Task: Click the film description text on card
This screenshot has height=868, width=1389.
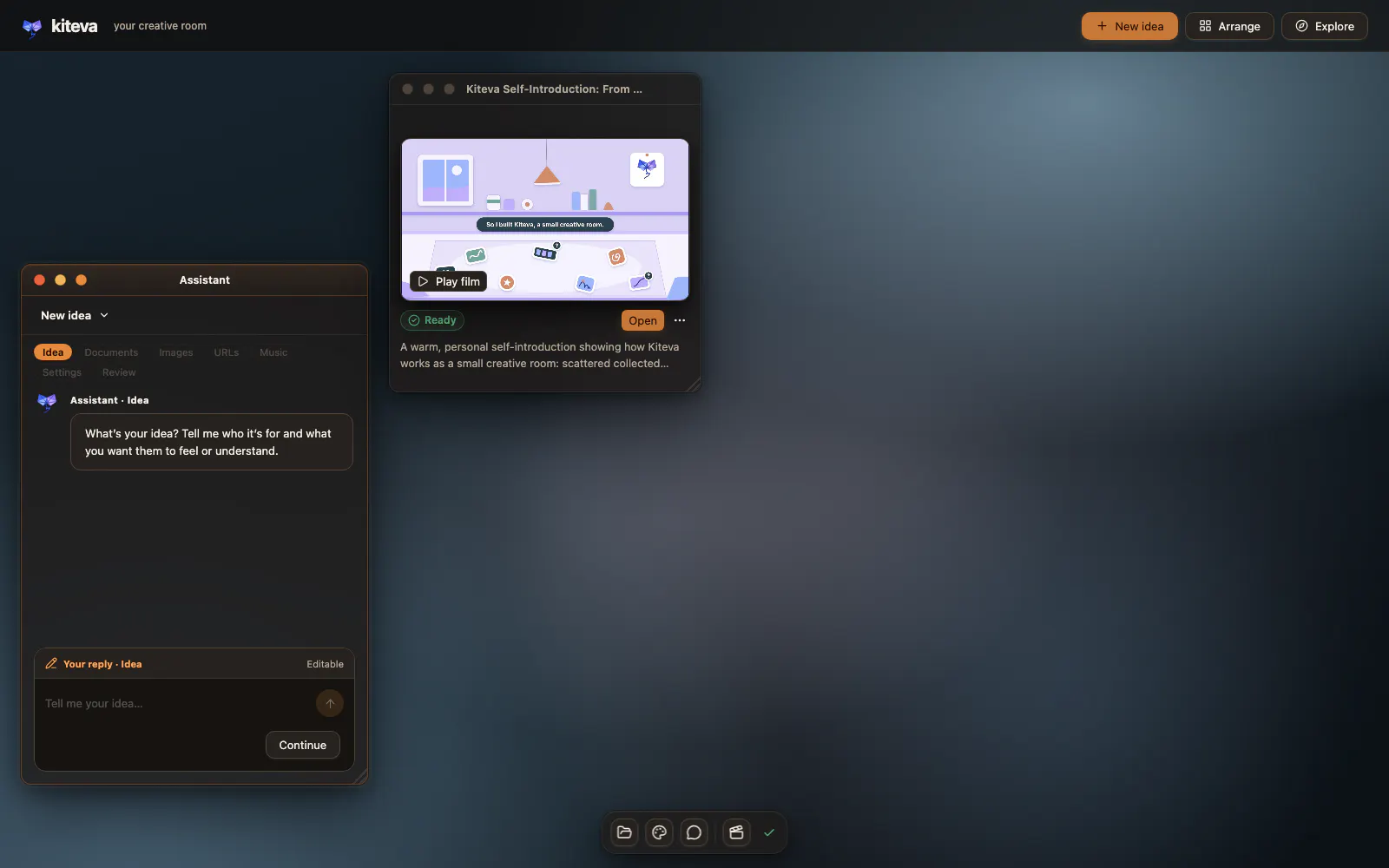Action: point(539,355)
